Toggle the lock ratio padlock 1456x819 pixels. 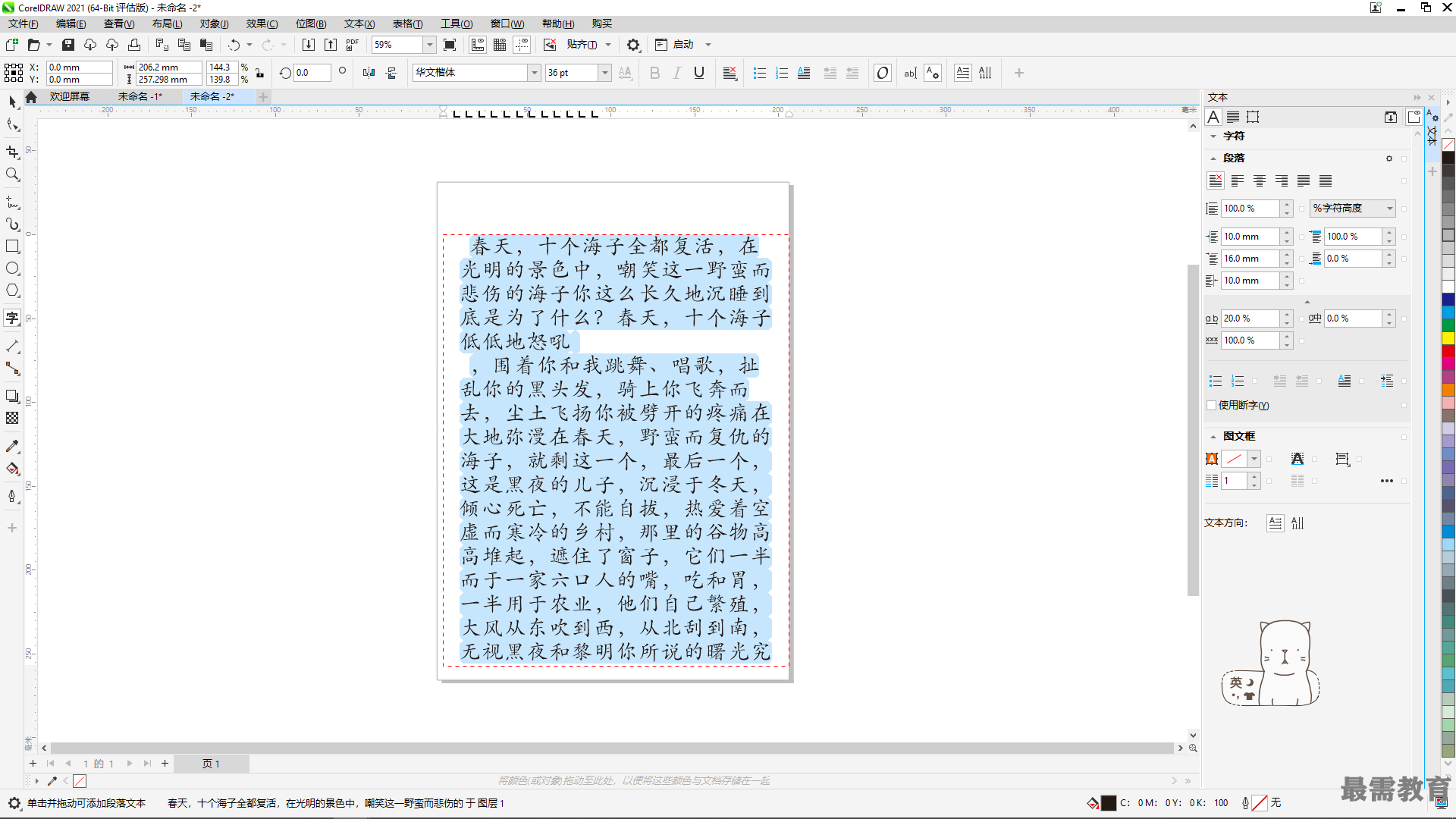260,73
